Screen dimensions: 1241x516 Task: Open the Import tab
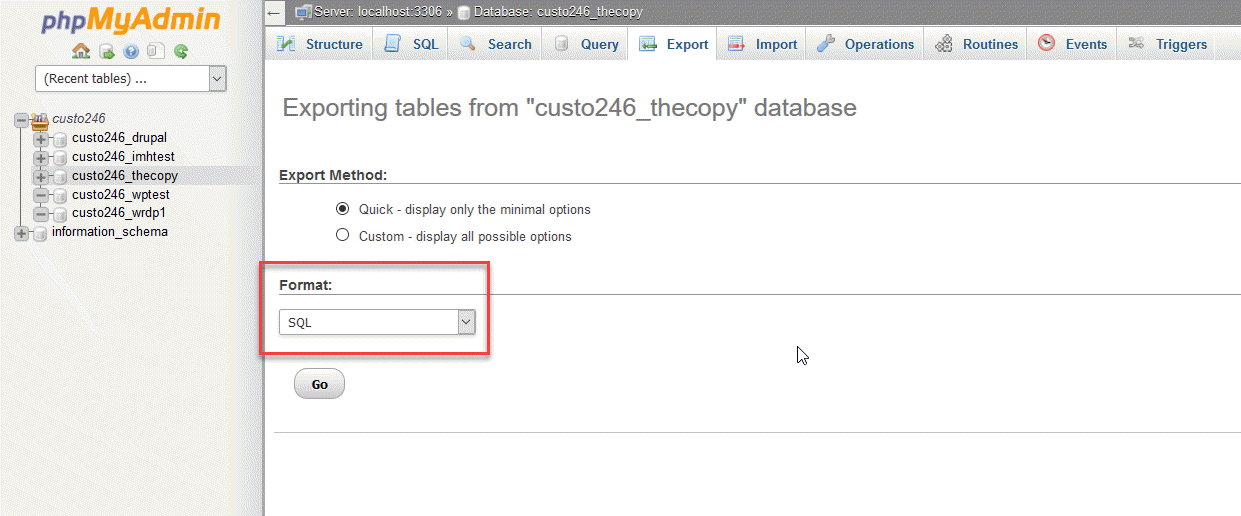pyautogui.click(x=763, y=44)
